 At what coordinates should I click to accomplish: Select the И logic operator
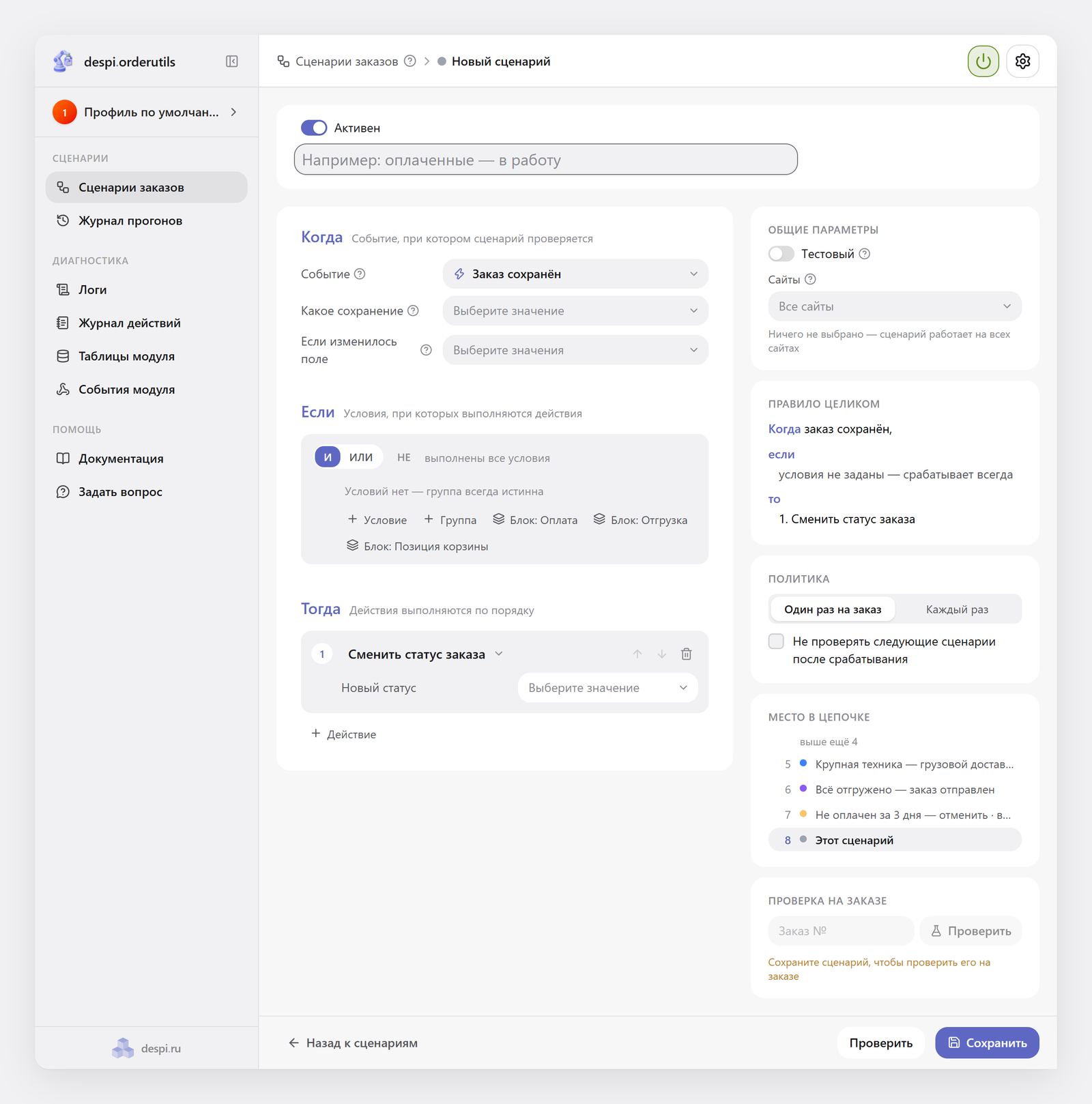[328, 457]
